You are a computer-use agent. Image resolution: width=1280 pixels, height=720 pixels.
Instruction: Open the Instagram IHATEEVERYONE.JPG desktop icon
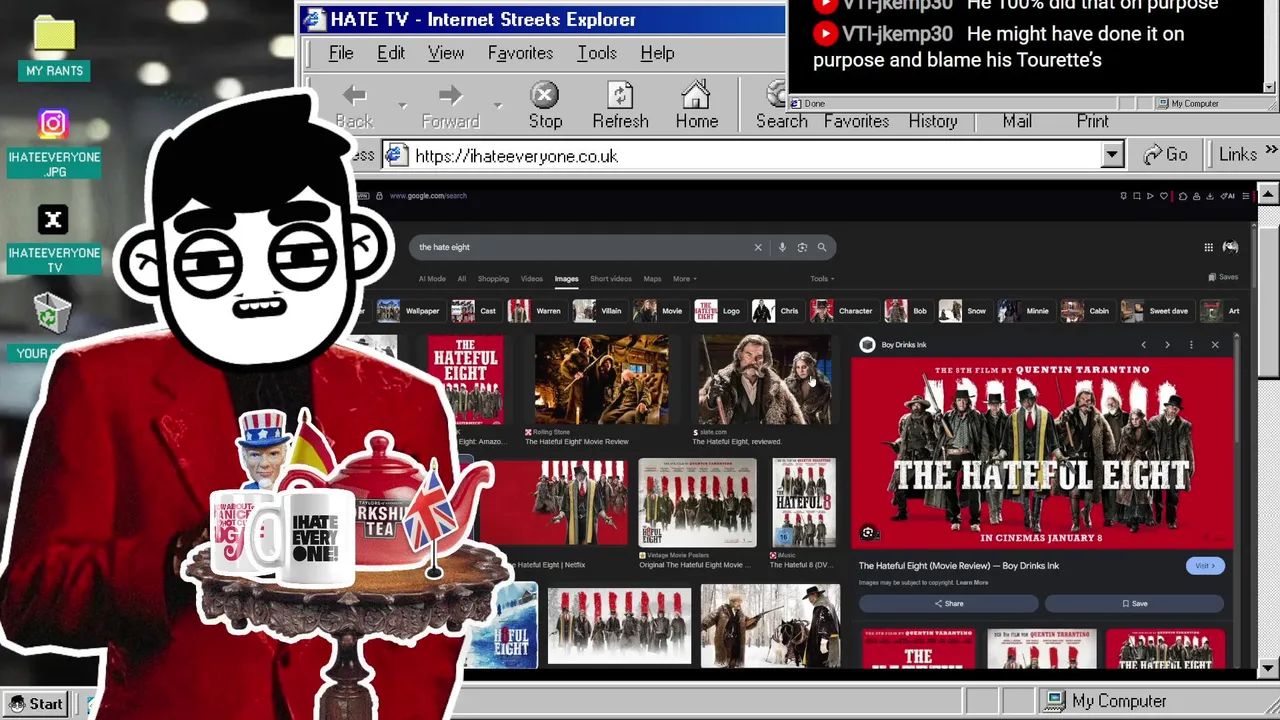[x=54, y=143]
